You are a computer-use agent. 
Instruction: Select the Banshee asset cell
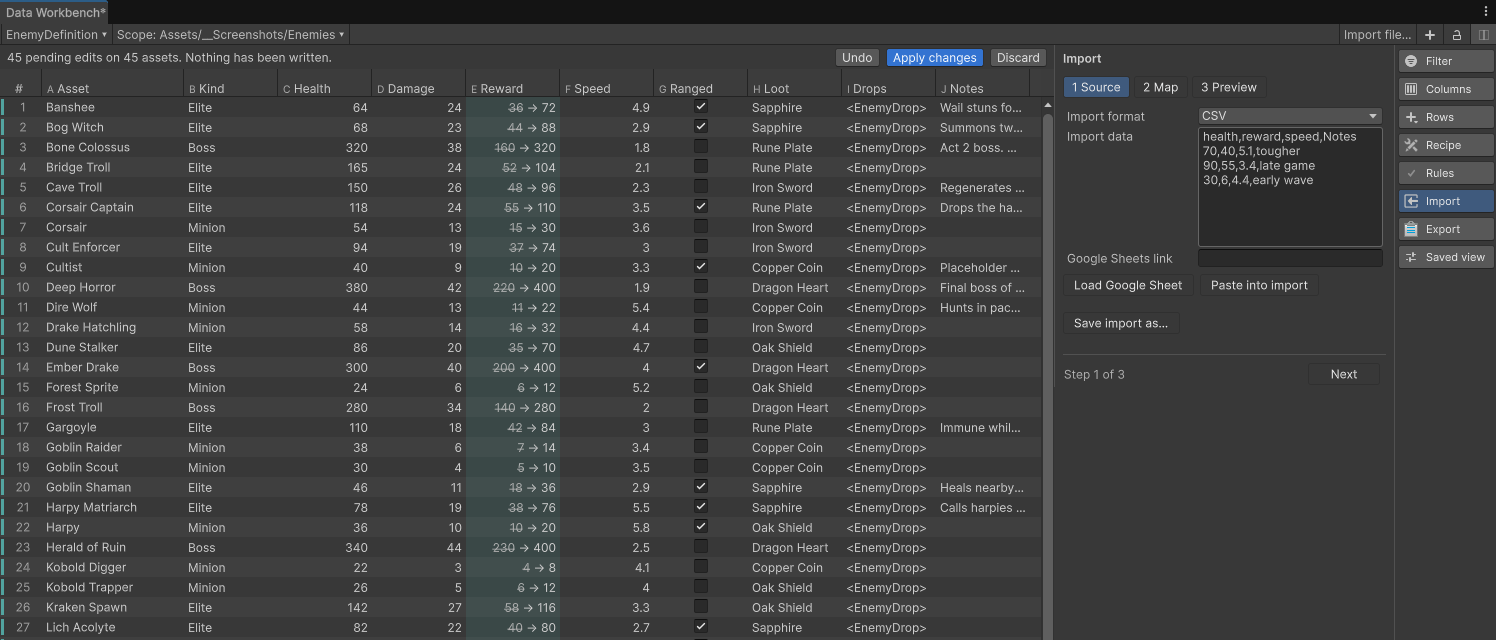[112, 107]
